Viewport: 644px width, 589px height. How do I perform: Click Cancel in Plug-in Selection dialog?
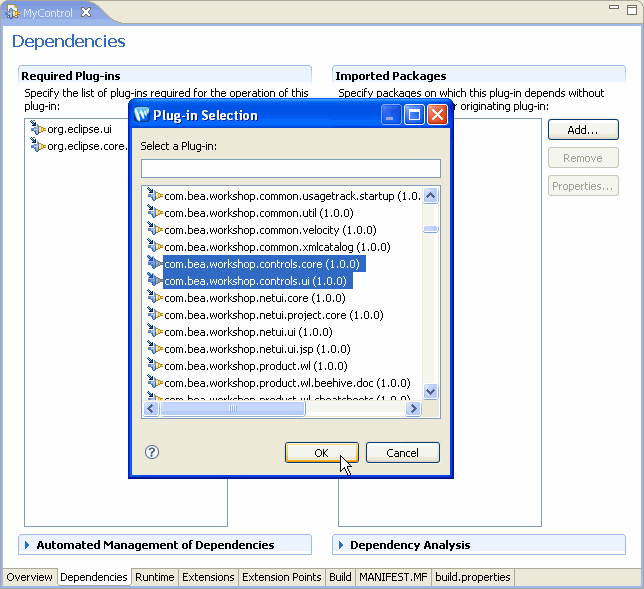pyautogui.click(x=402, y=453)
